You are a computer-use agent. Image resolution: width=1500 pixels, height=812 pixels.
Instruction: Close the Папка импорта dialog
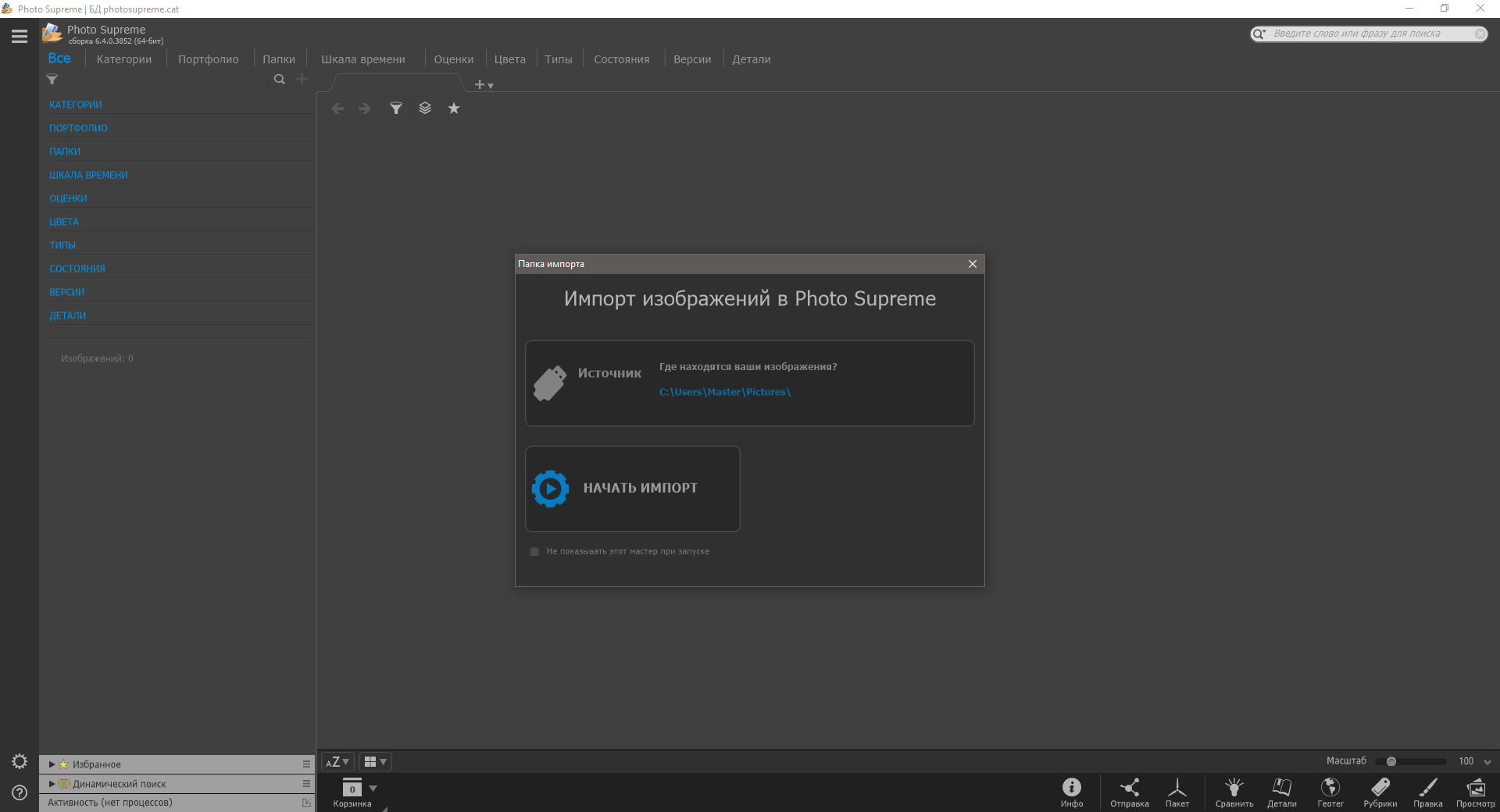973,264
